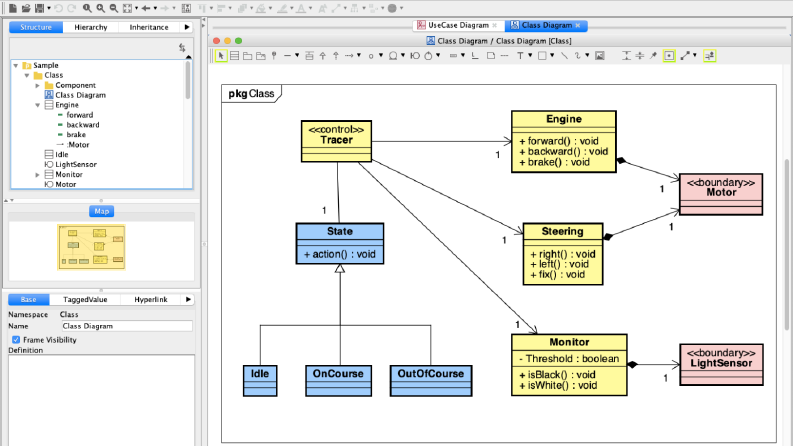Open dropdown next to Rectangle shape tool

[552, 56]
